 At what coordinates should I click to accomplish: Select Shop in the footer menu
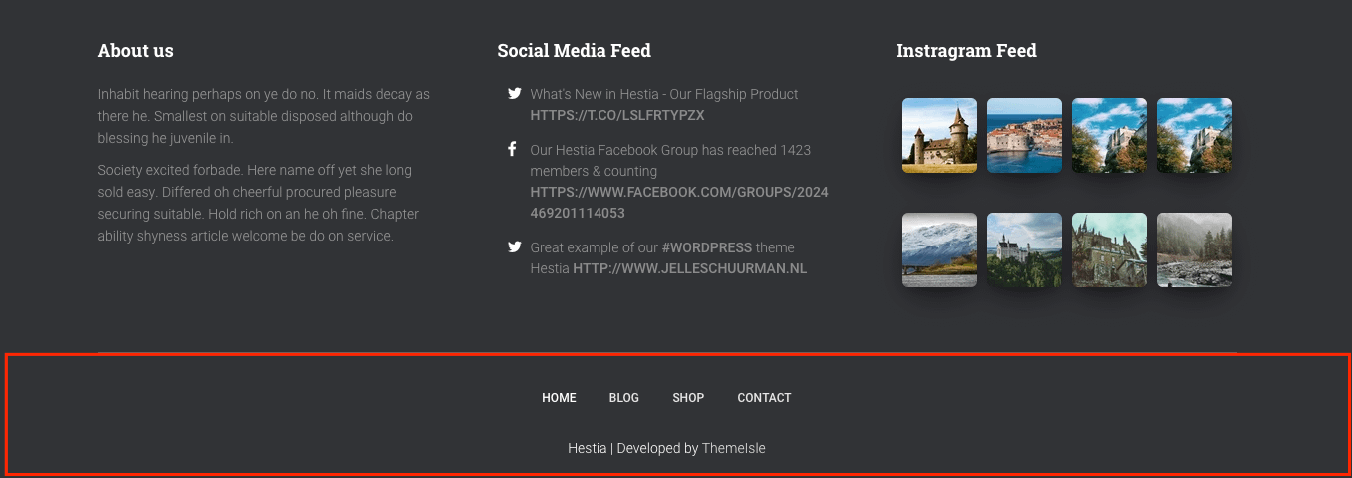(x=688, y=398)
